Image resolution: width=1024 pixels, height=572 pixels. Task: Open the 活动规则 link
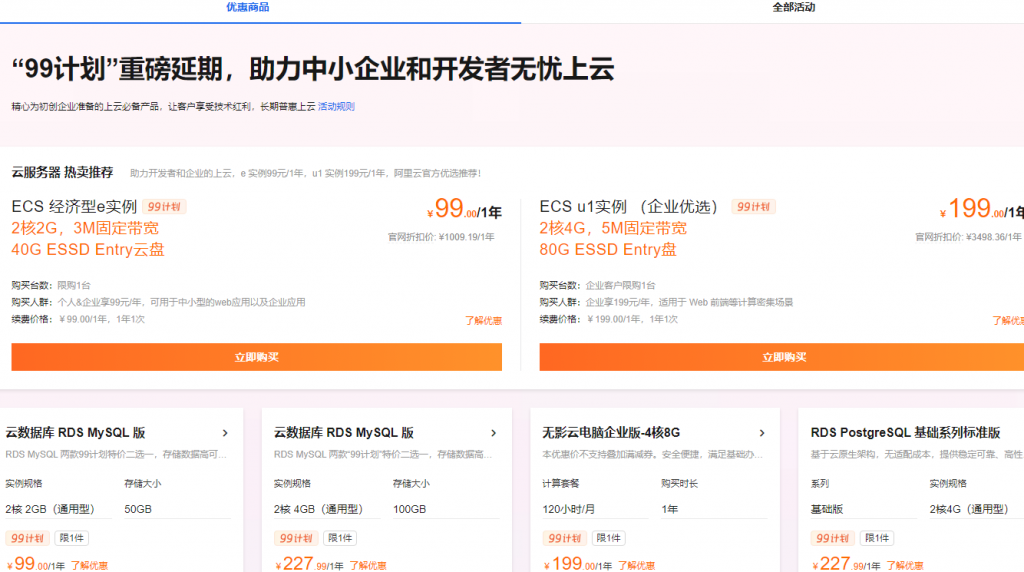(336, 106)
